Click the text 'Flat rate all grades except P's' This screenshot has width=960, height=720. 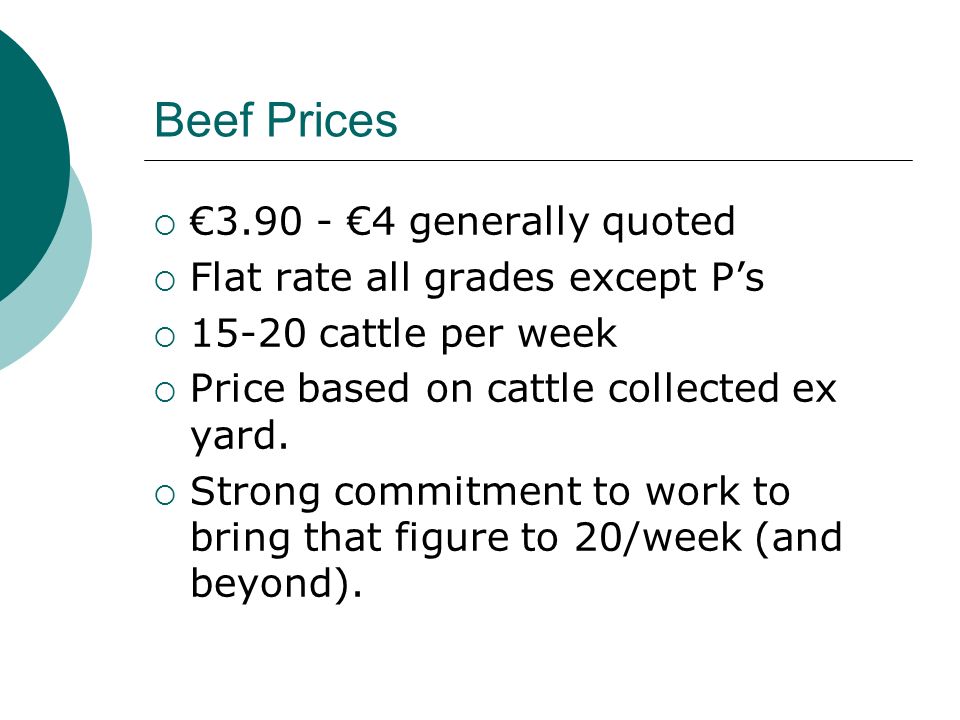pos(477,278)
